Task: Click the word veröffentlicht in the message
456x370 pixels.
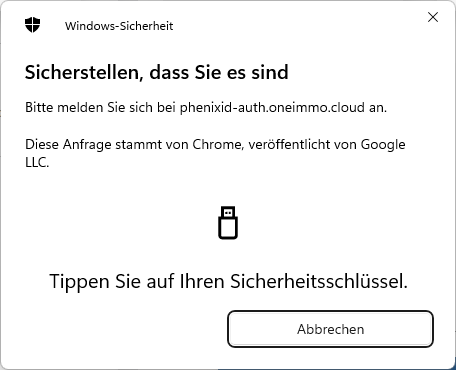Action: coord(302,144)
